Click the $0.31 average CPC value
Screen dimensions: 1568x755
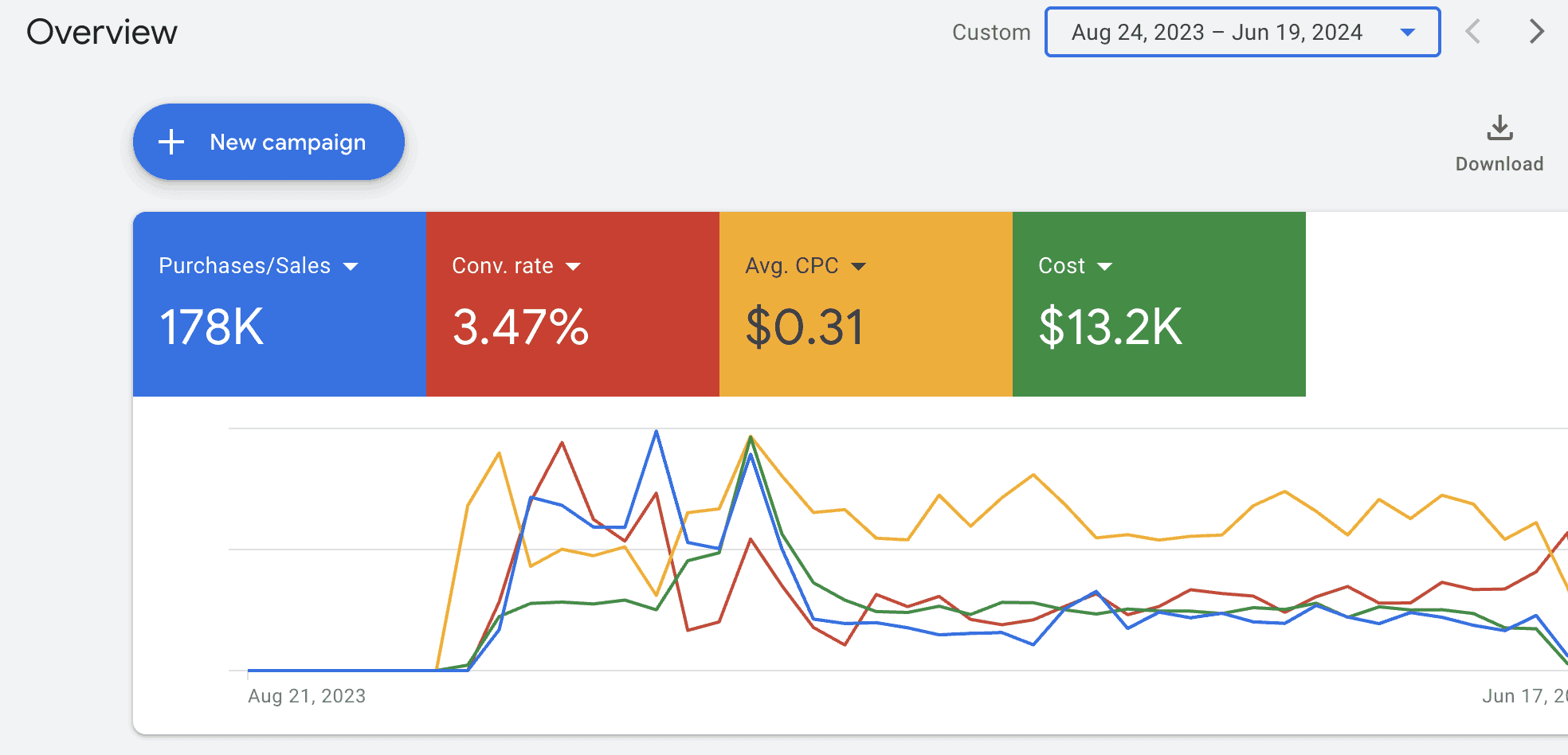(804, 327)
